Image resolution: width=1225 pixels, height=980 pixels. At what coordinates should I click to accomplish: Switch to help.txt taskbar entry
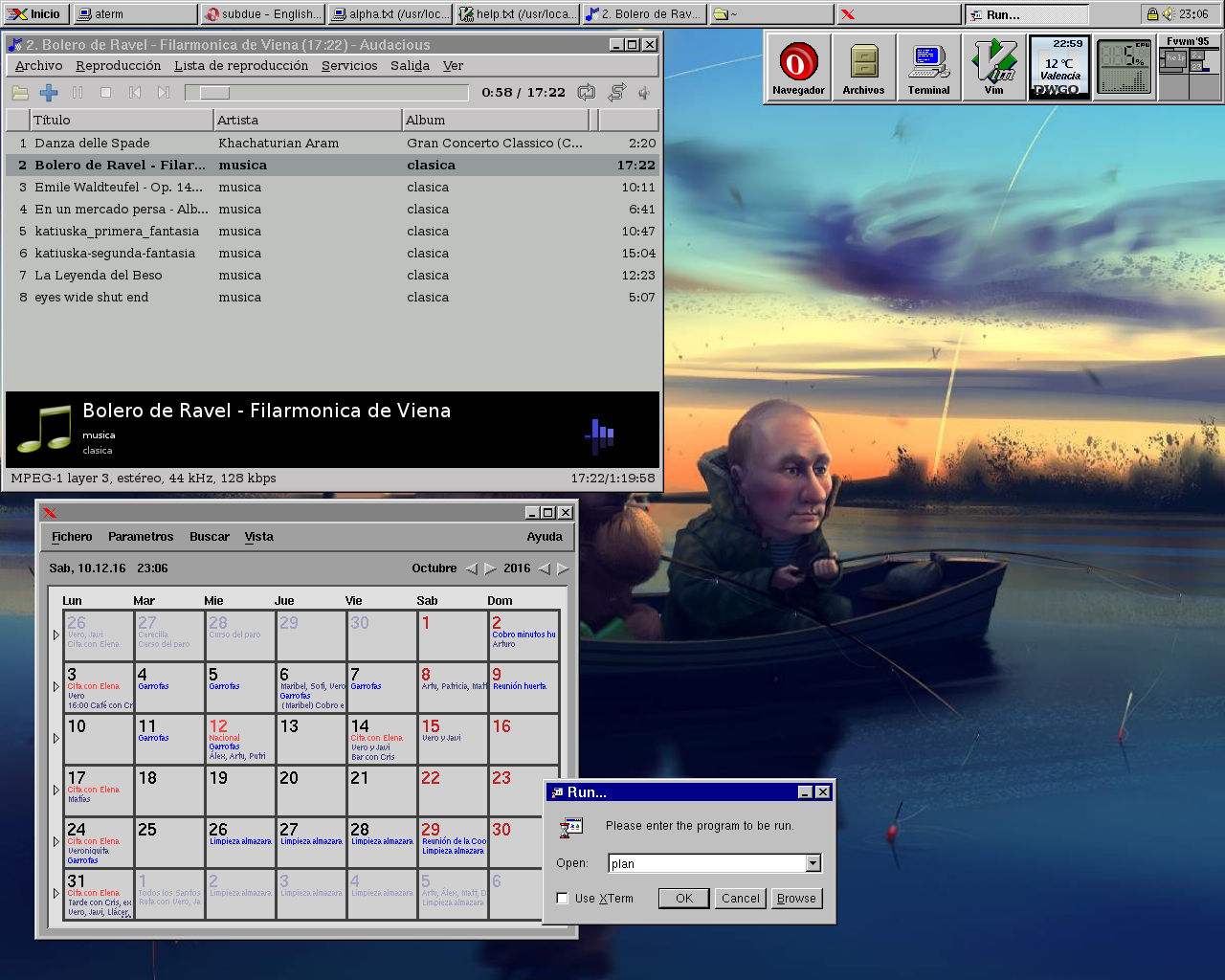click(x=518, y=14)
